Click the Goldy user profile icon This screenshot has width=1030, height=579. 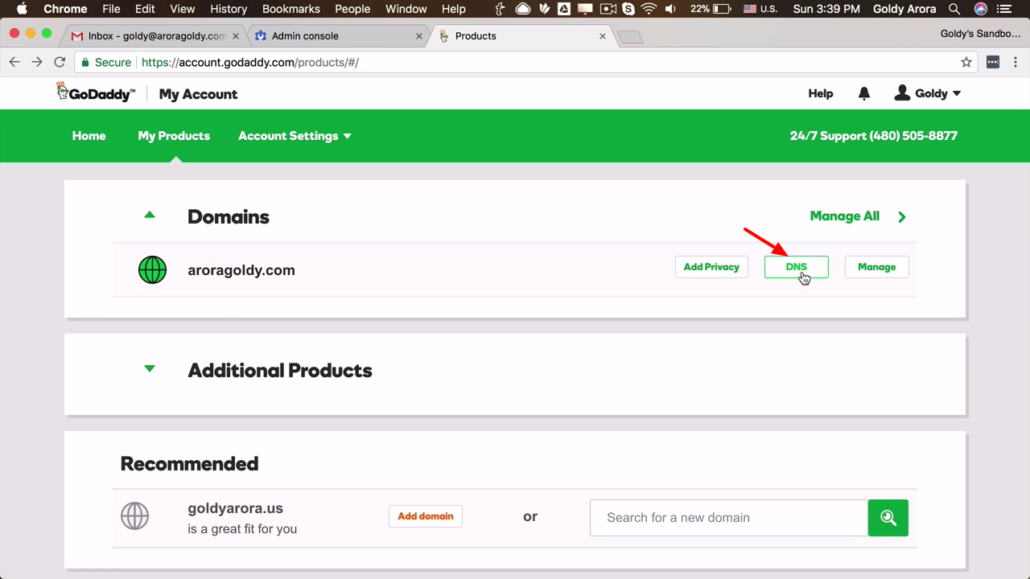[902, 93]
